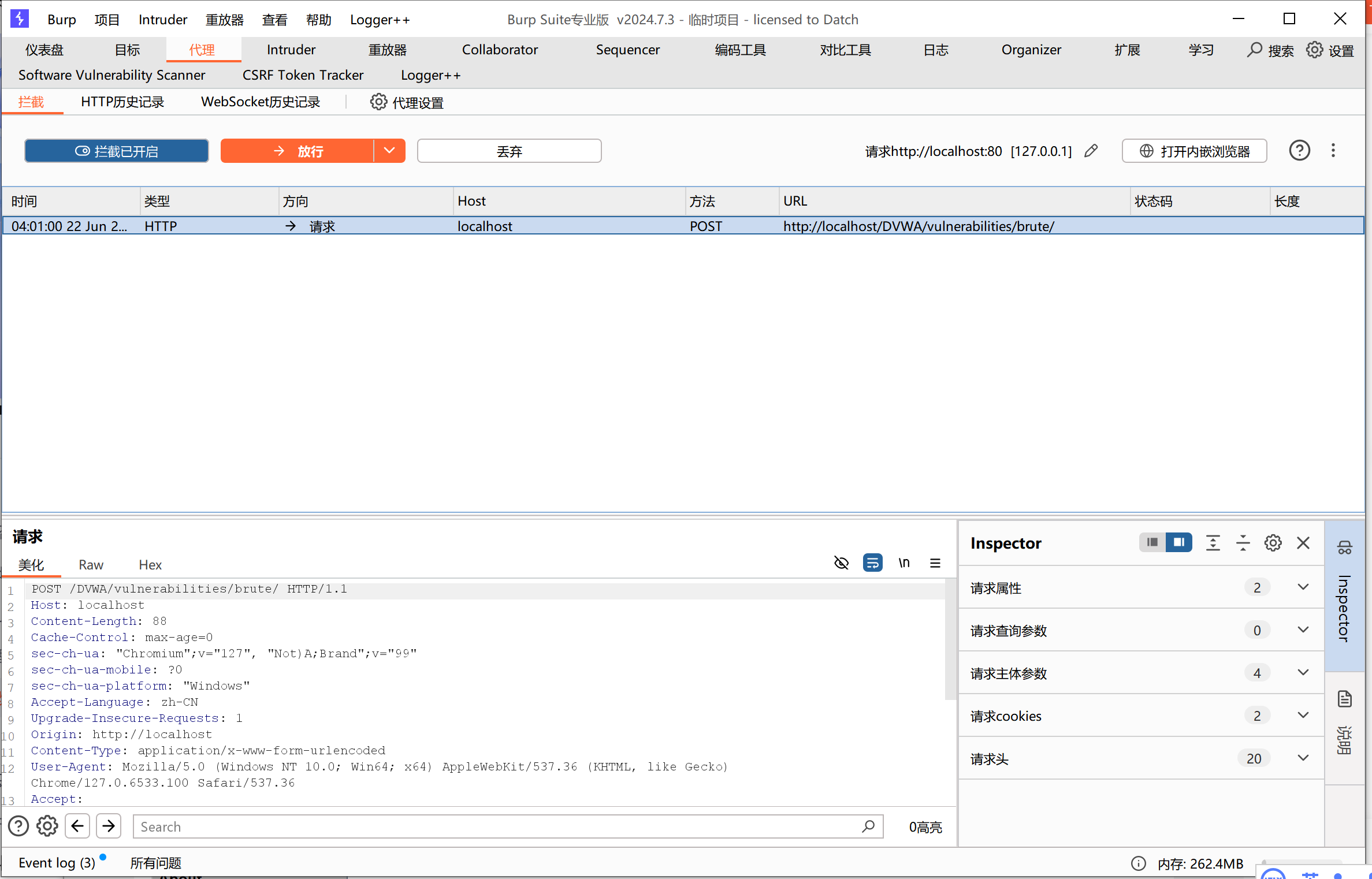
Task: Open three-dot options menu near help
Action: tap(1333, 151)
